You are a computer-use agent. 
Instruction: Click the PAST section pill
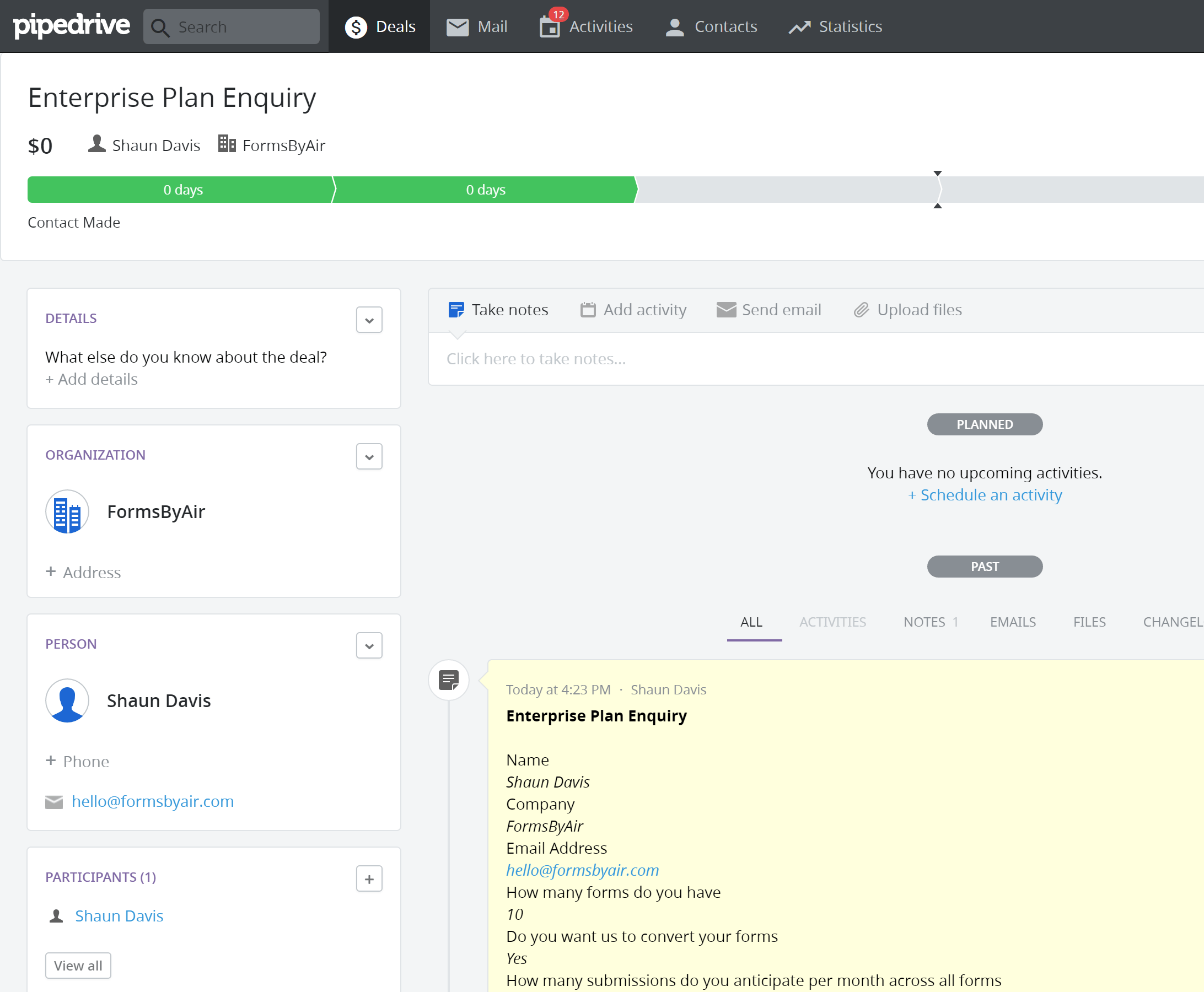coord(985,567)
